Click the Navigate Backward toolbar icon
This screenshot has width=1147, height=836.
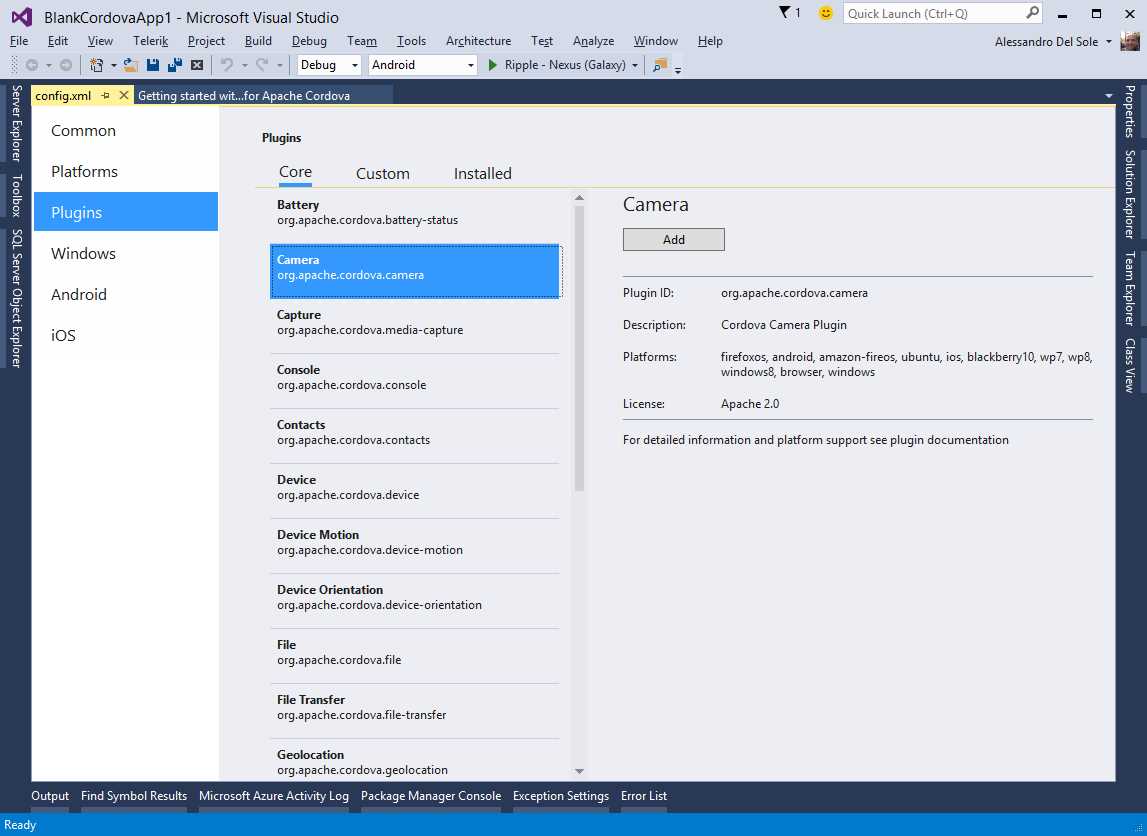click(x=31, y=63)
